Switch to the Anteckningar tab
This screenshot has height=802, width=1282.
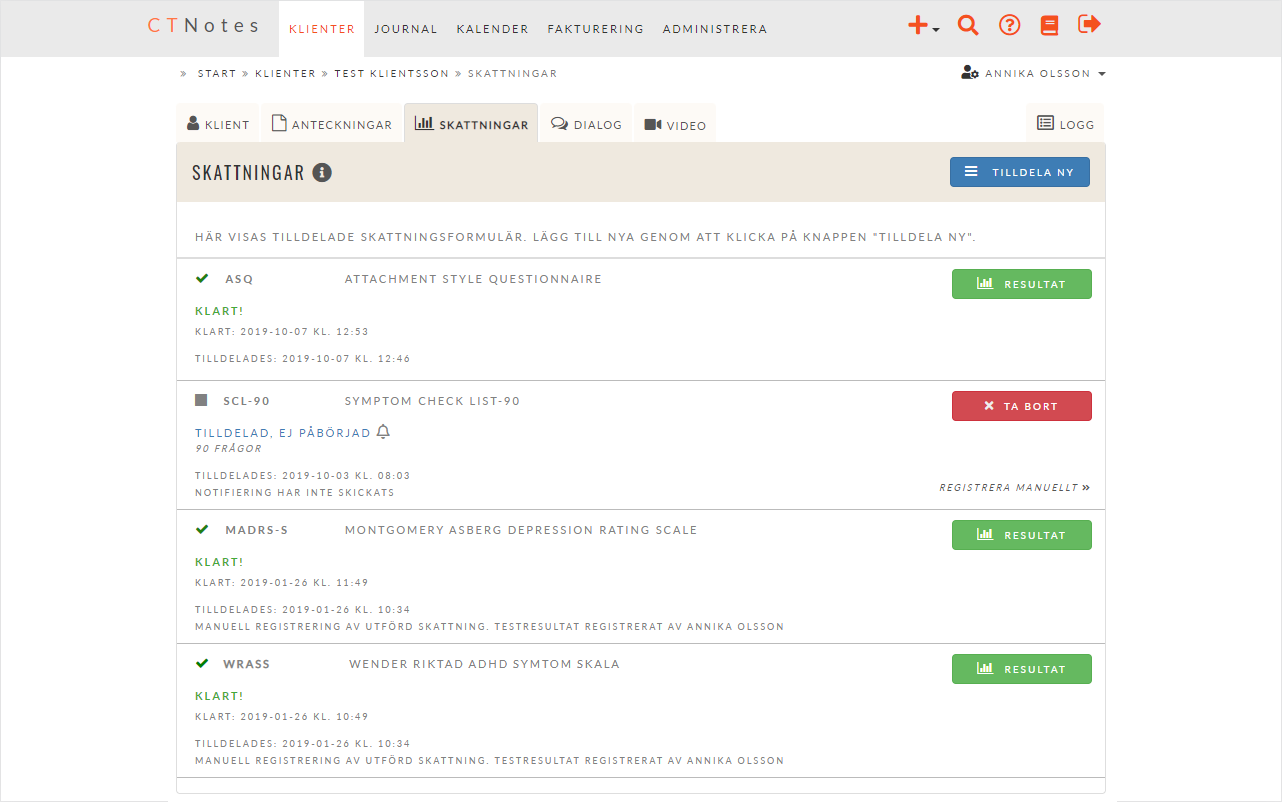332,124
